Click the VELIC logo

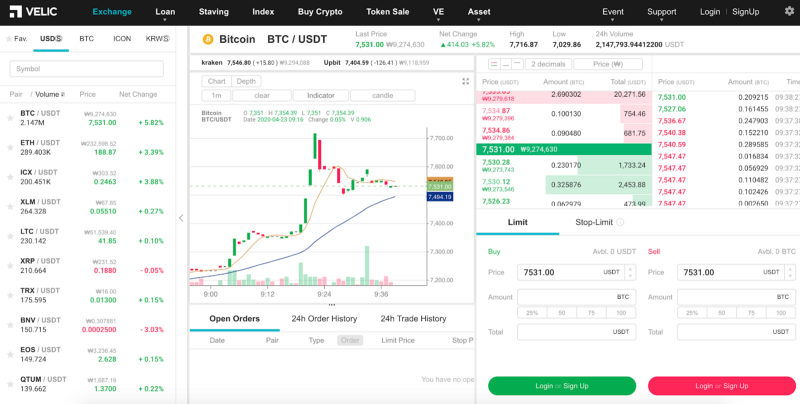[x=33, y=12]
